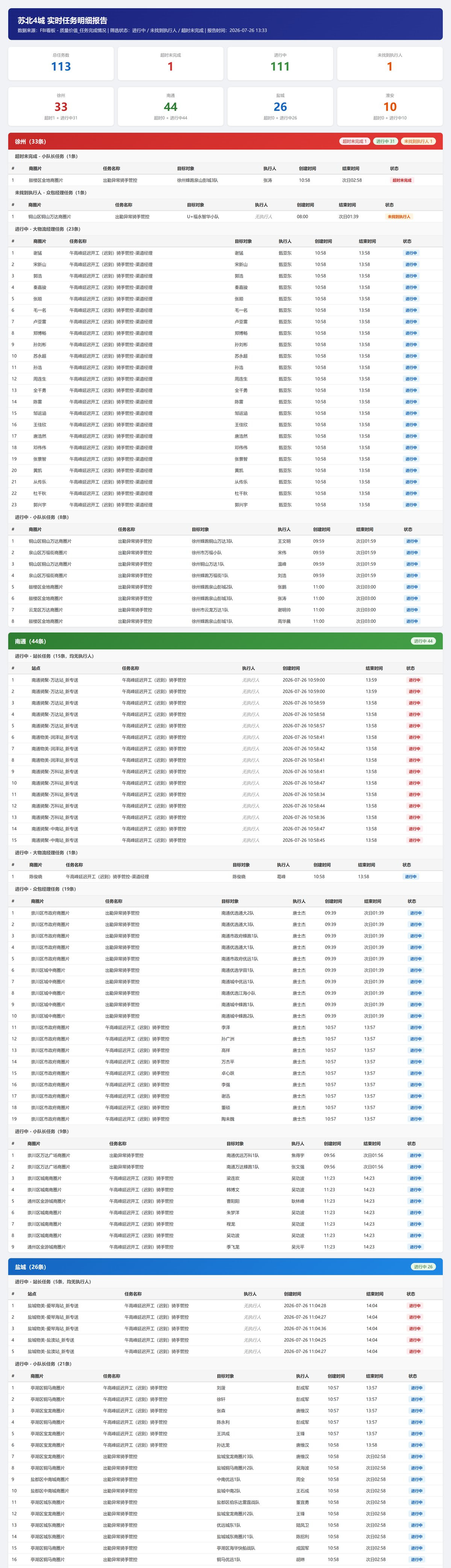Click the 超时未完成 summary card at top
This screenshot has height=1568, width=451.
click(170, 63)
